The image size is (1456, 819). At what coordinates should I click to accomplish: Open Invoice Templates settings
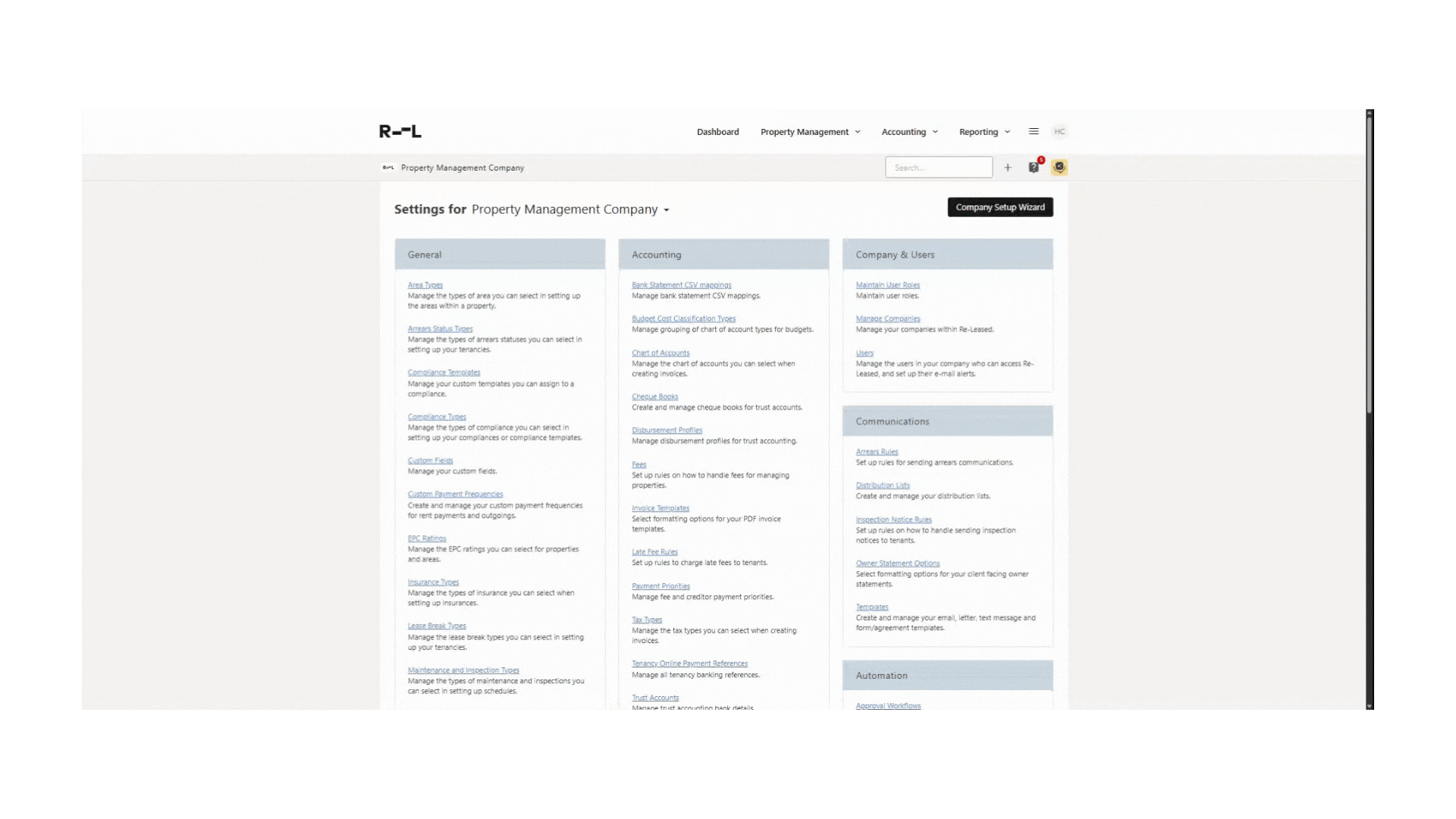[661, 508]
